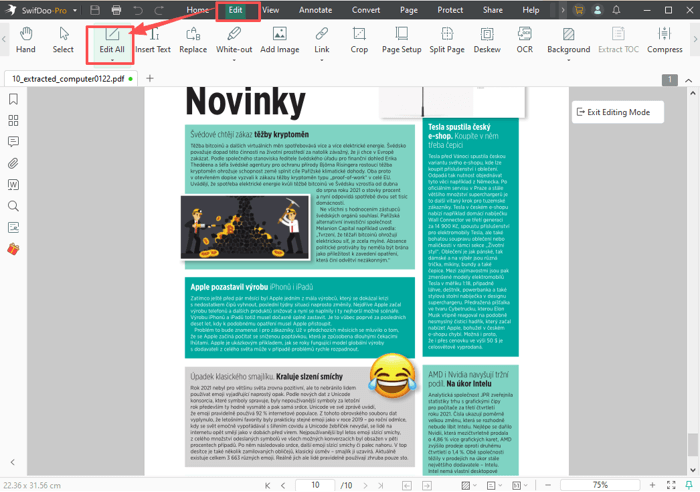Click the Word conversion sidebar icon
Screen dimensions: 700x492
[x=13, y=185]
